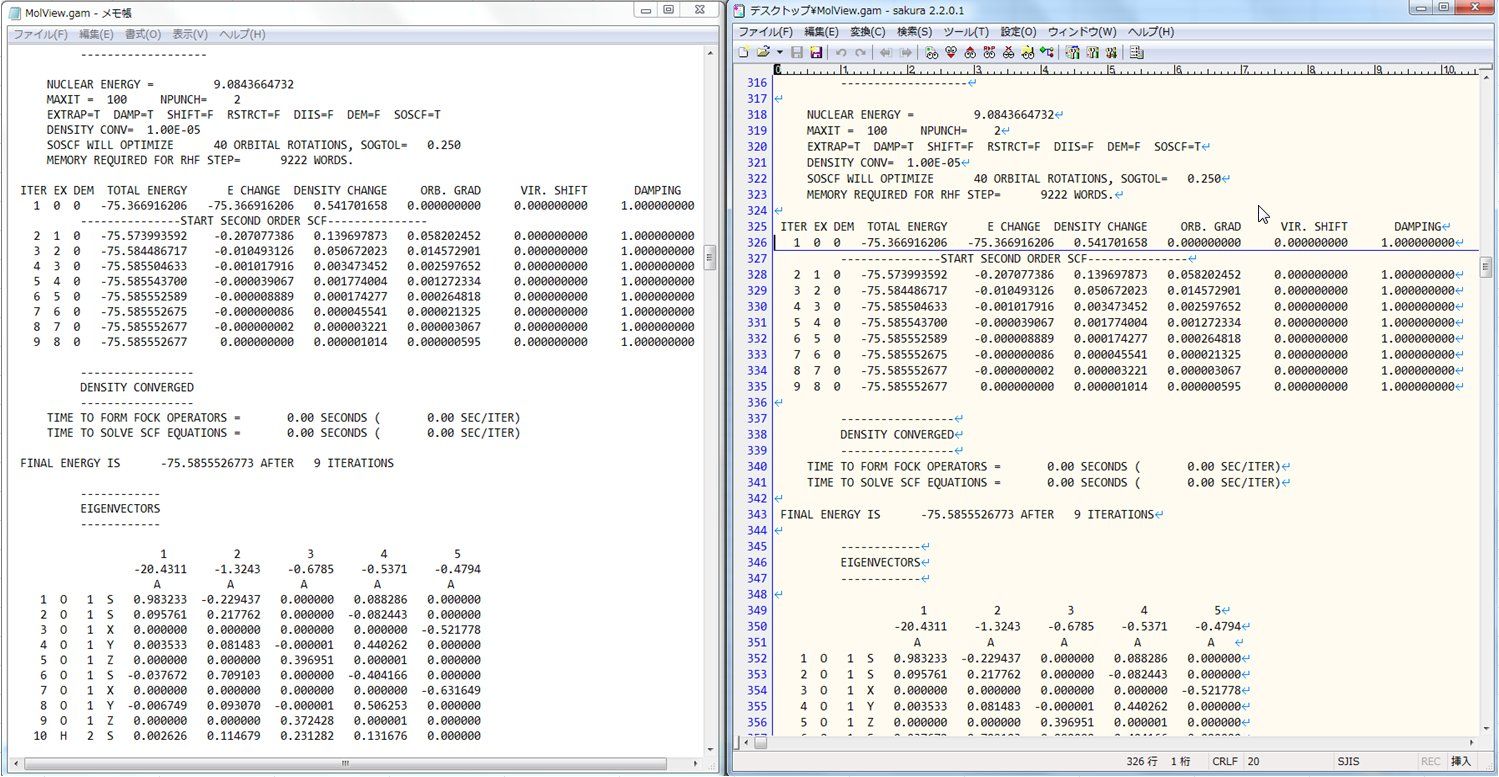Click the second settings tools icon in sakura
The width and height of the screenshot is (1499, 777).
click(1093, 52)
